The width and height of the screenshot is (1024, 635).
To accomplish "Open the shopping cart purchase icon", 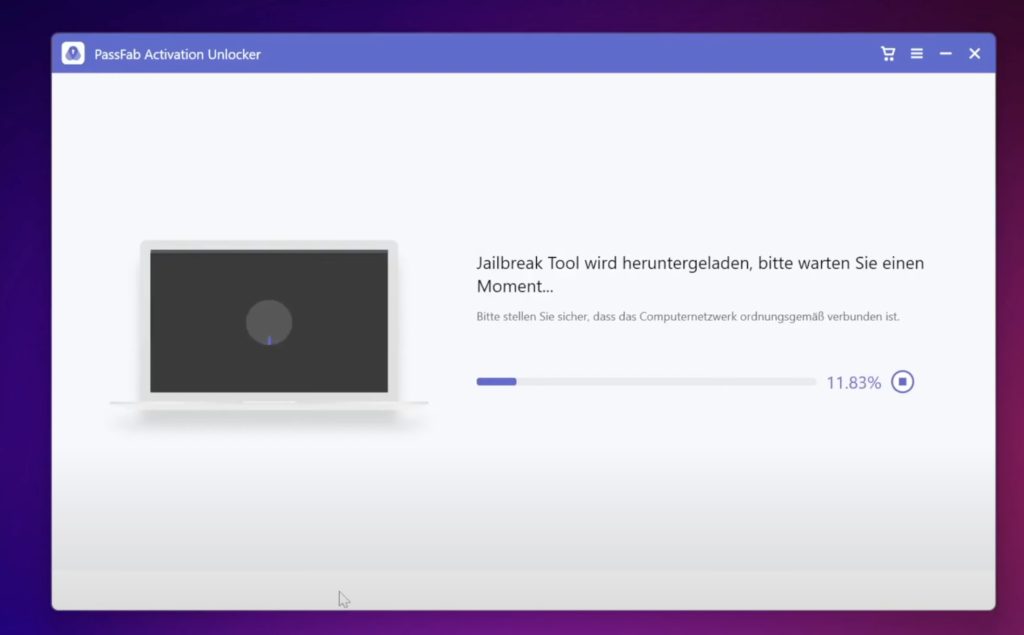I will tap(888, 54).
